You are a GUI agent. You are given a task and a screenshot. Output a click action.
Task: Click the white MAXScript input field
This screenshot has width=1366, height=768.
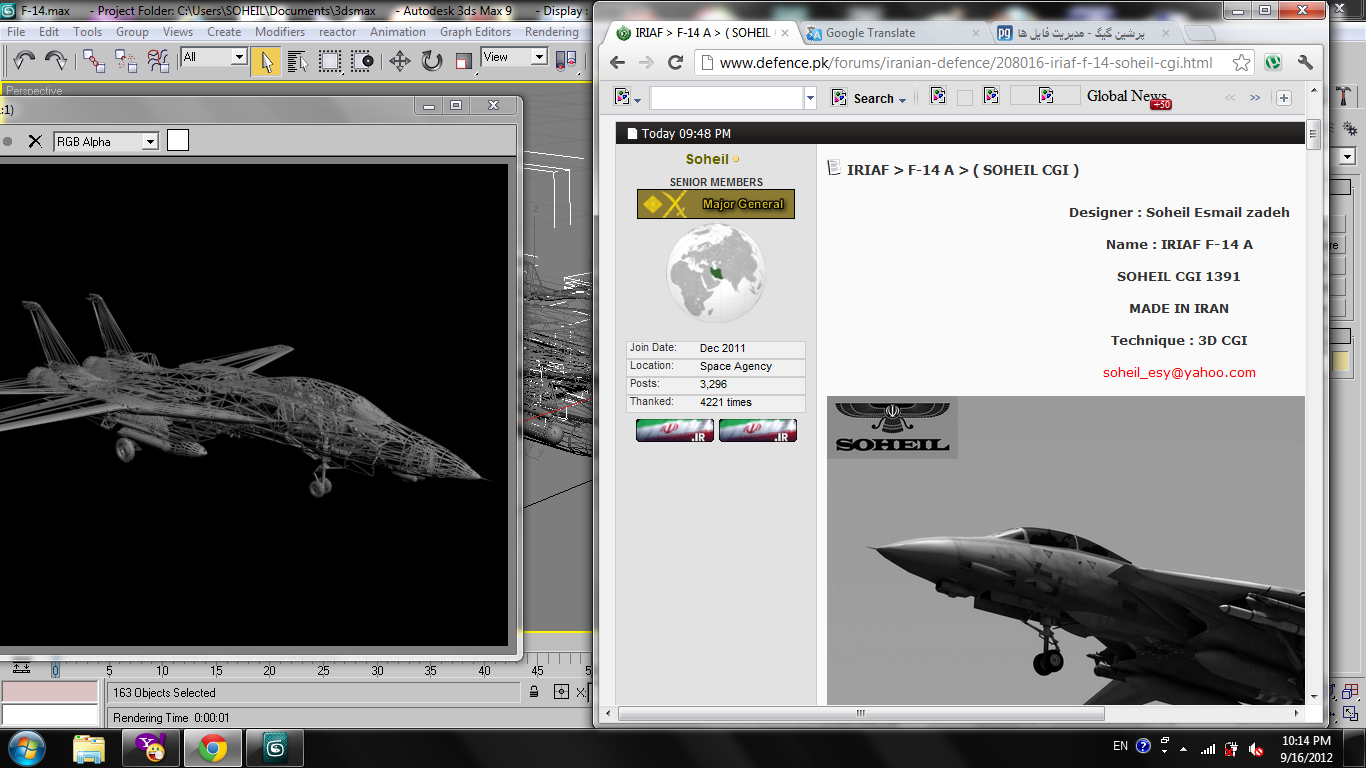click(50, 714)
